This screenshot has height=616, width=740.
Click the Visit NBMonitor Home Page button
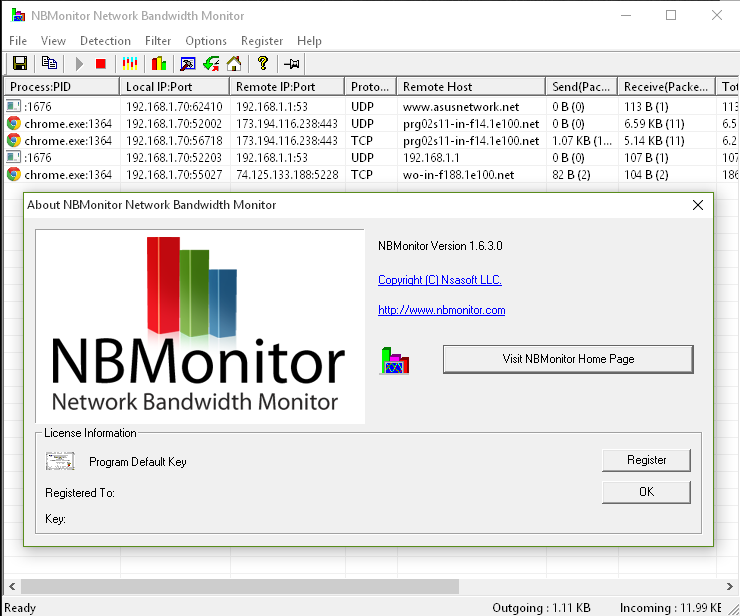(567, 359)
